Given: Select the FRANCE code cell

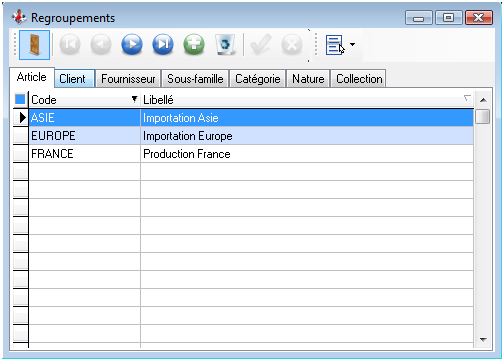Looking at the screenshot, I should coord(85,154).
